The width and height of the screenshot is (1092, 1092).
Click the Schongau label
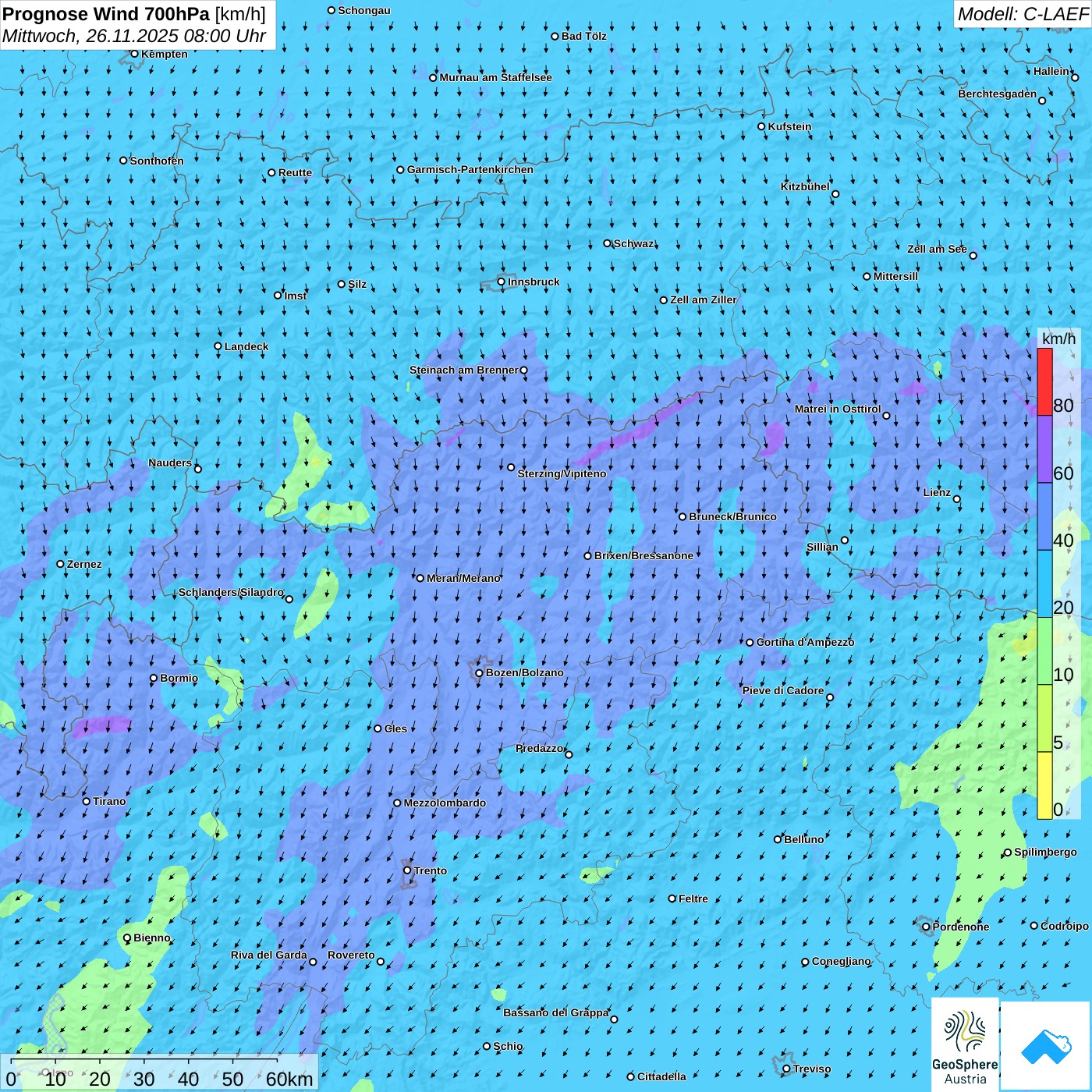pos(364,10)
